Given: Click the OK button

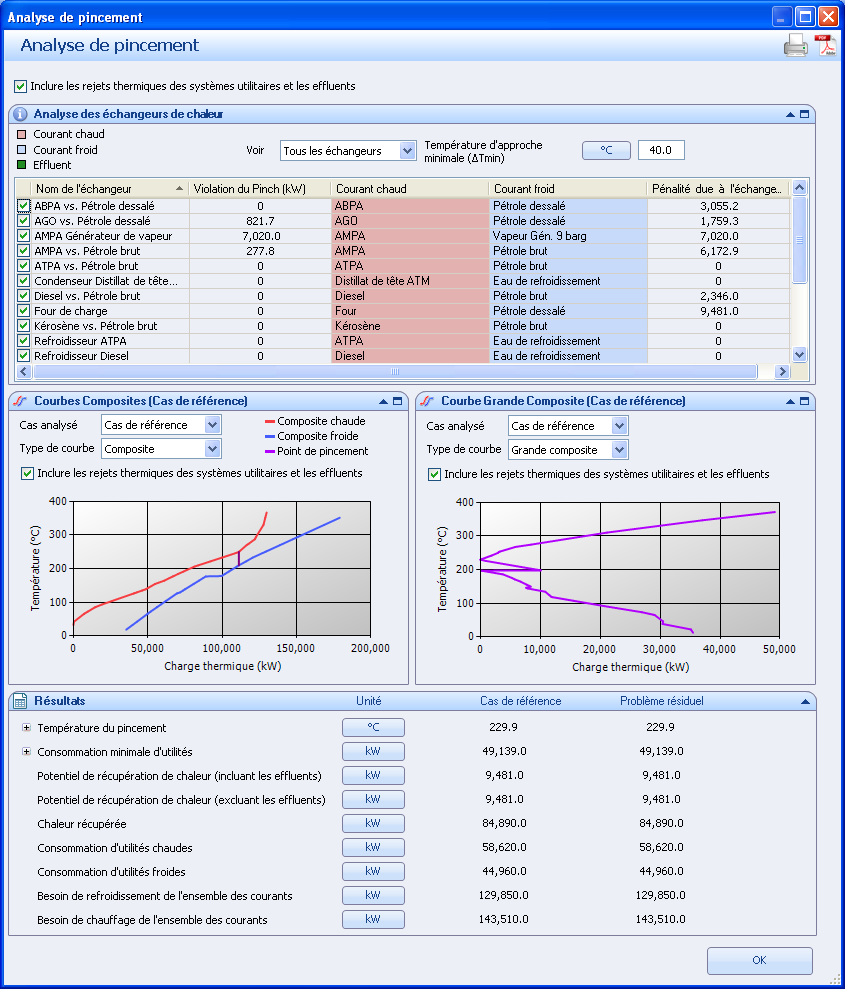Looking at the screenshot, I should pos(759,961).
